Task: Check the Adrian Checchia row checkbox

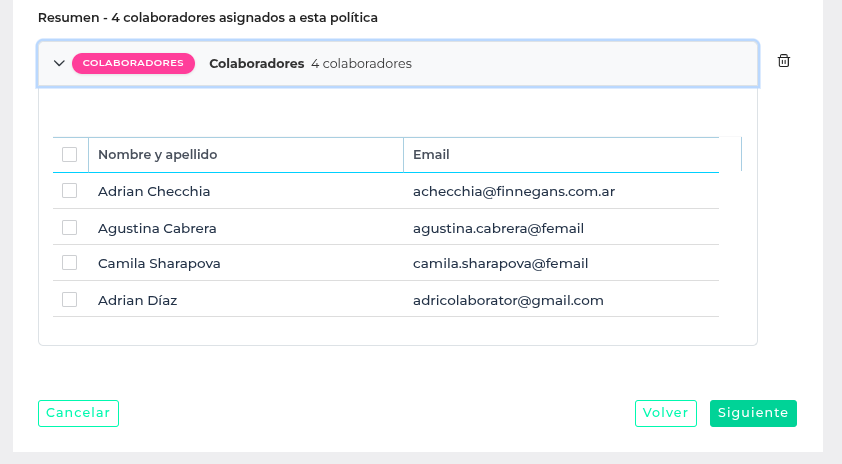Action: pos(70,191)
